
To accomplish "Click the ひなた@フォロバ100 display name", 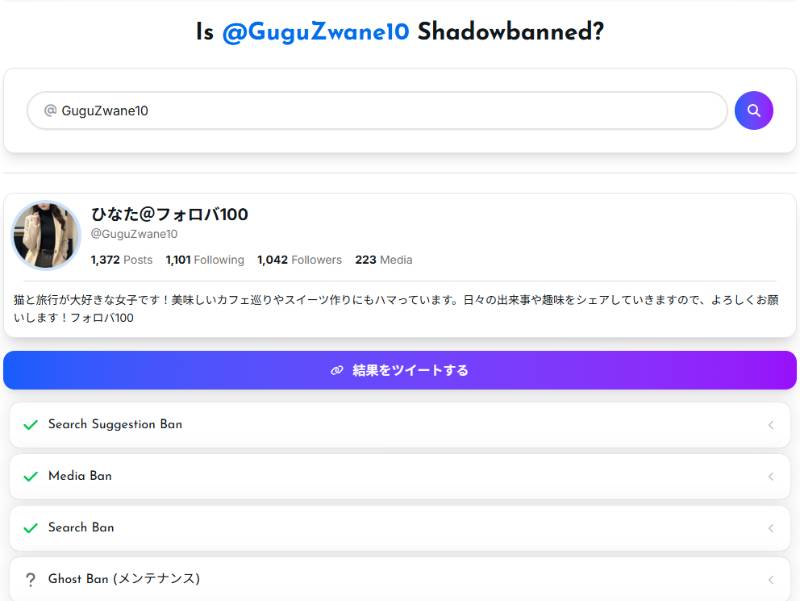I will (x=169, y=214).
